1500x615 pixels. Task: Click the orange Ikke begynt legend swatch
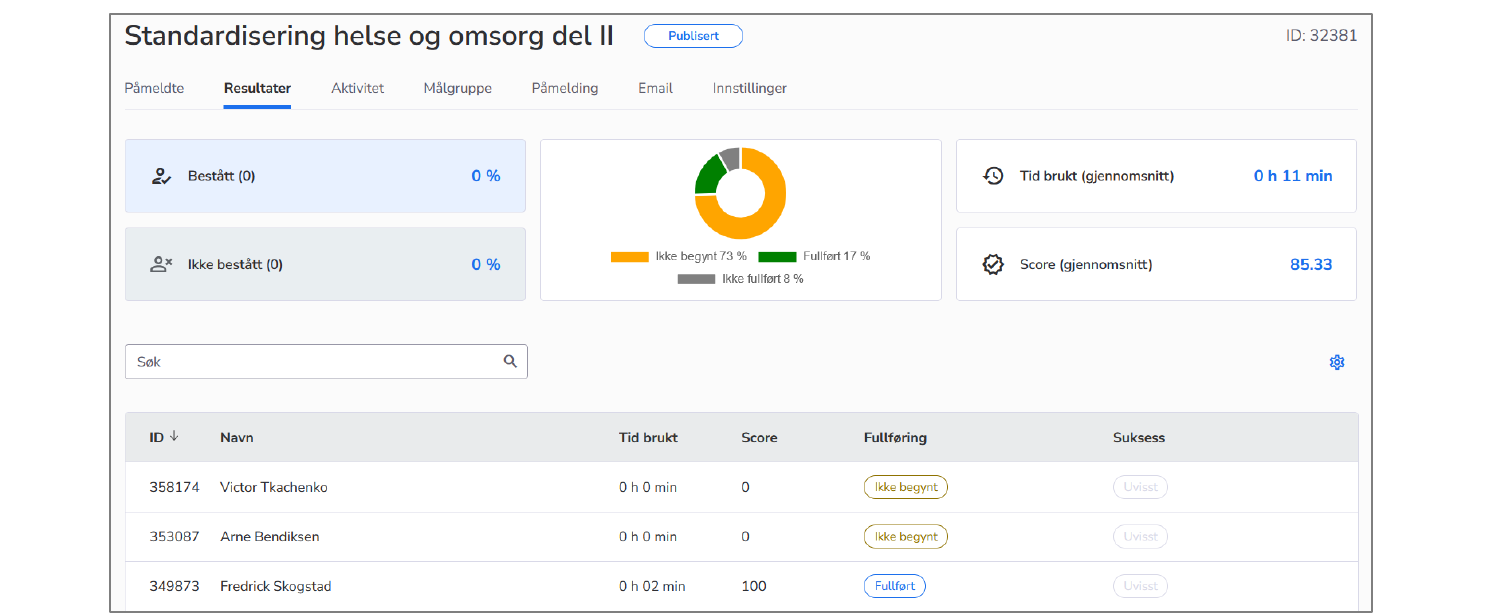[630, 257]
